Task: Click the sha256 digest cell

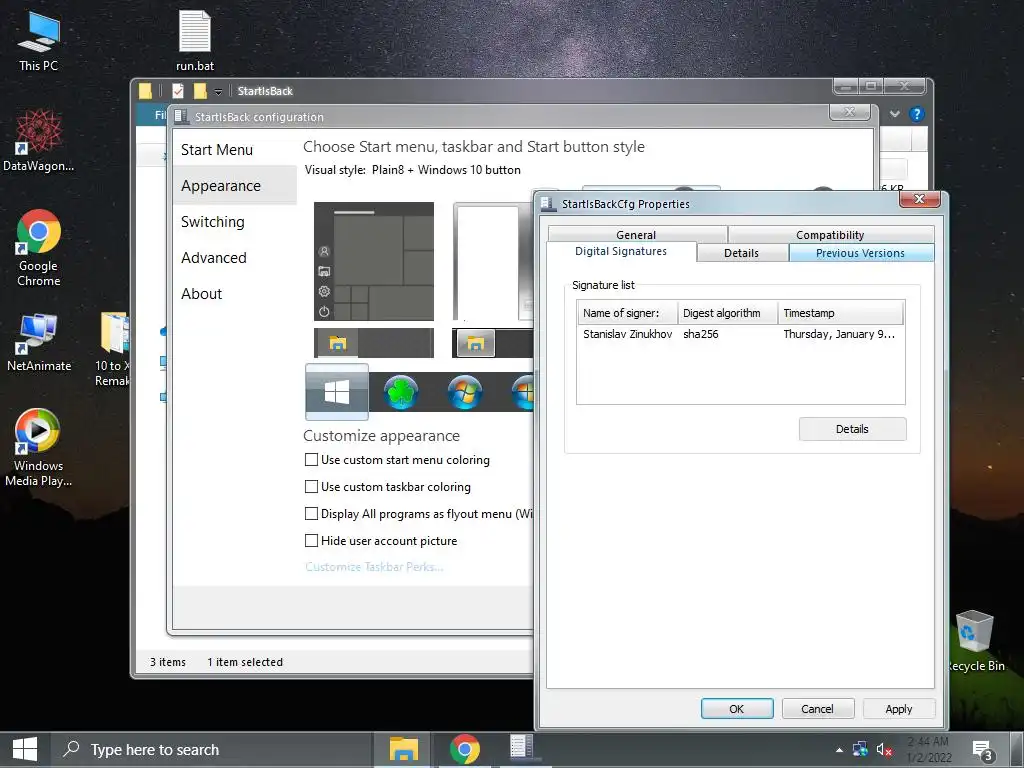Action: coord(701,334)
